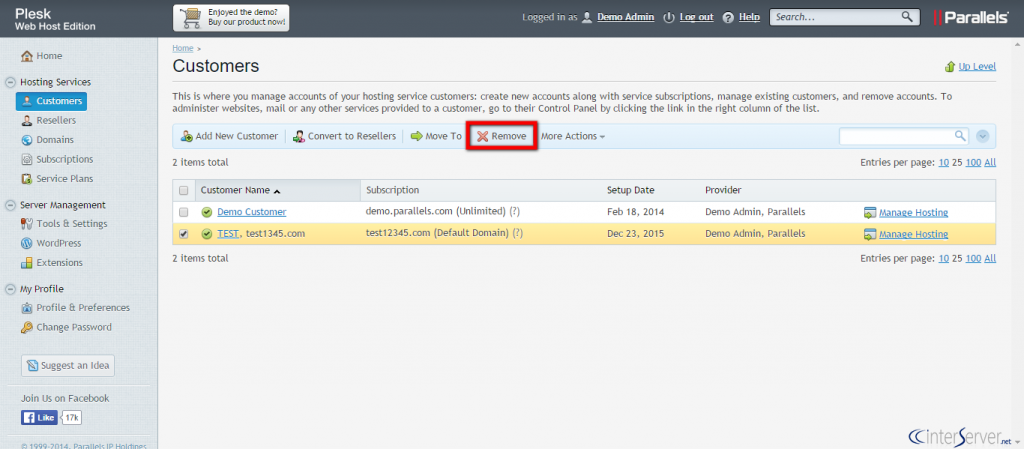The height and width of the screenshot is (449, 1024).
Task: Click the Suggest an Idea button
Action: (x=68, y=366)
